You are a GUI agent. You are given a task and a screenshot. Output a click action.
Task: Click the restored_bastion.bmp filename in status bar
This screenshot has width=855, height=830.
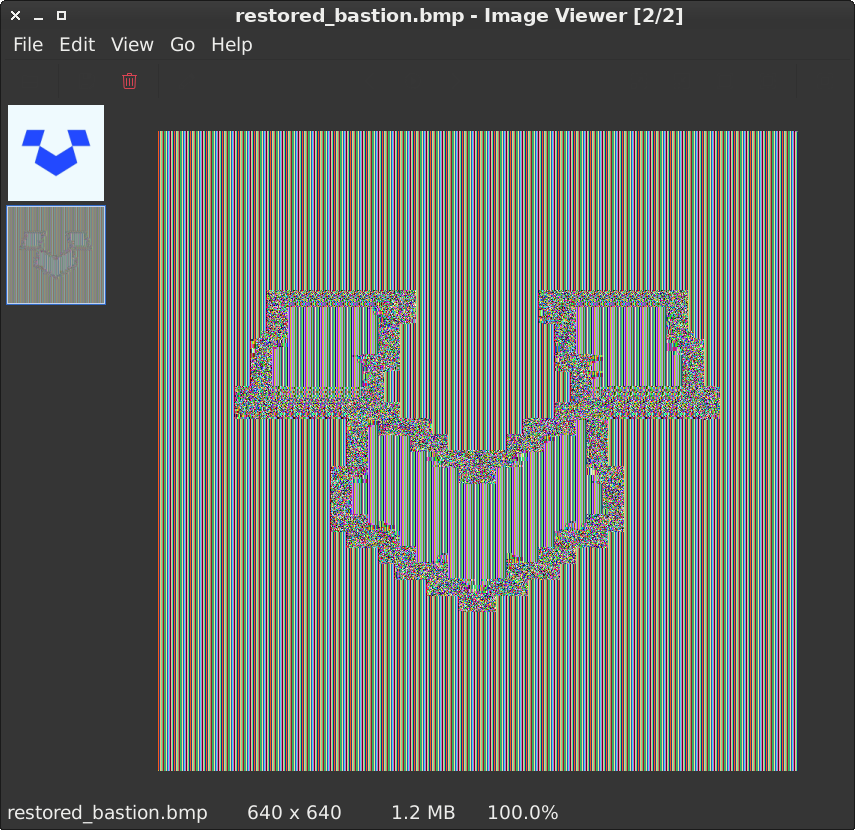click(x=107, y=813)
